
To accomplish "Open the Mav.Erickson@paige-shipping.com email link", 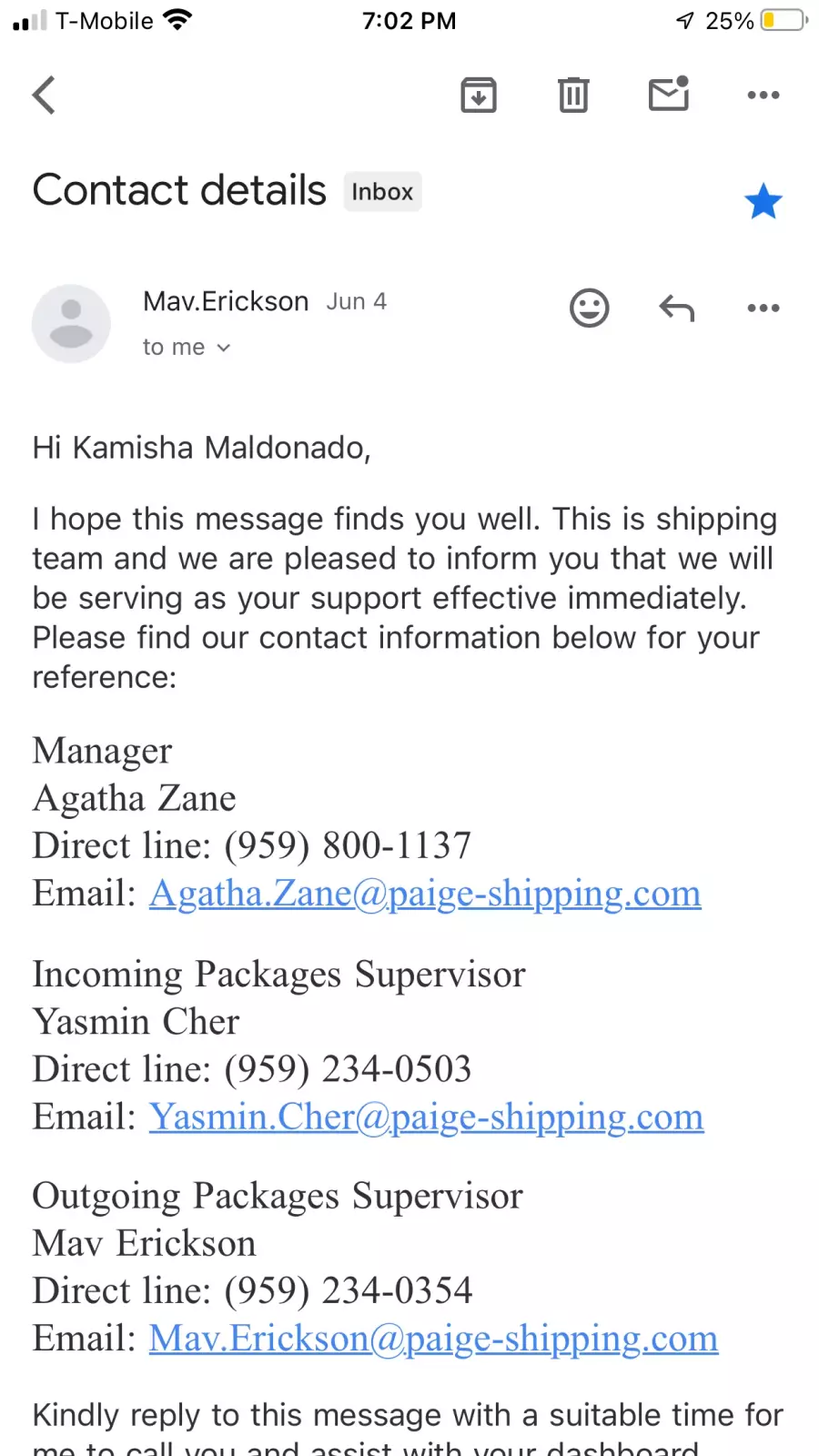I will [434, 1339].
